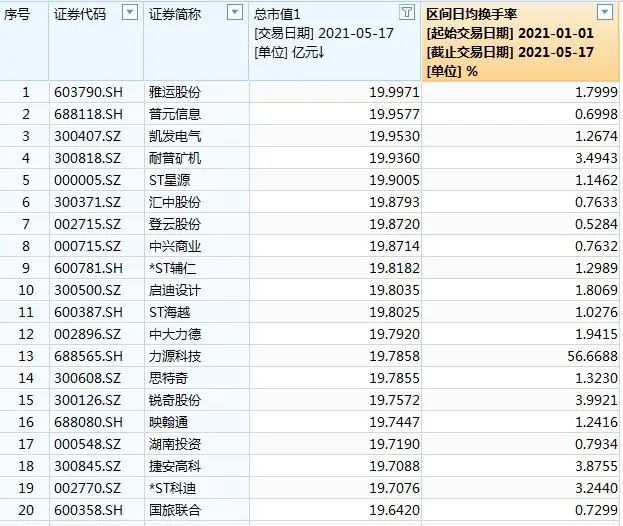
Task: Select the stock name 思特奇
Action: coord(168,378)
